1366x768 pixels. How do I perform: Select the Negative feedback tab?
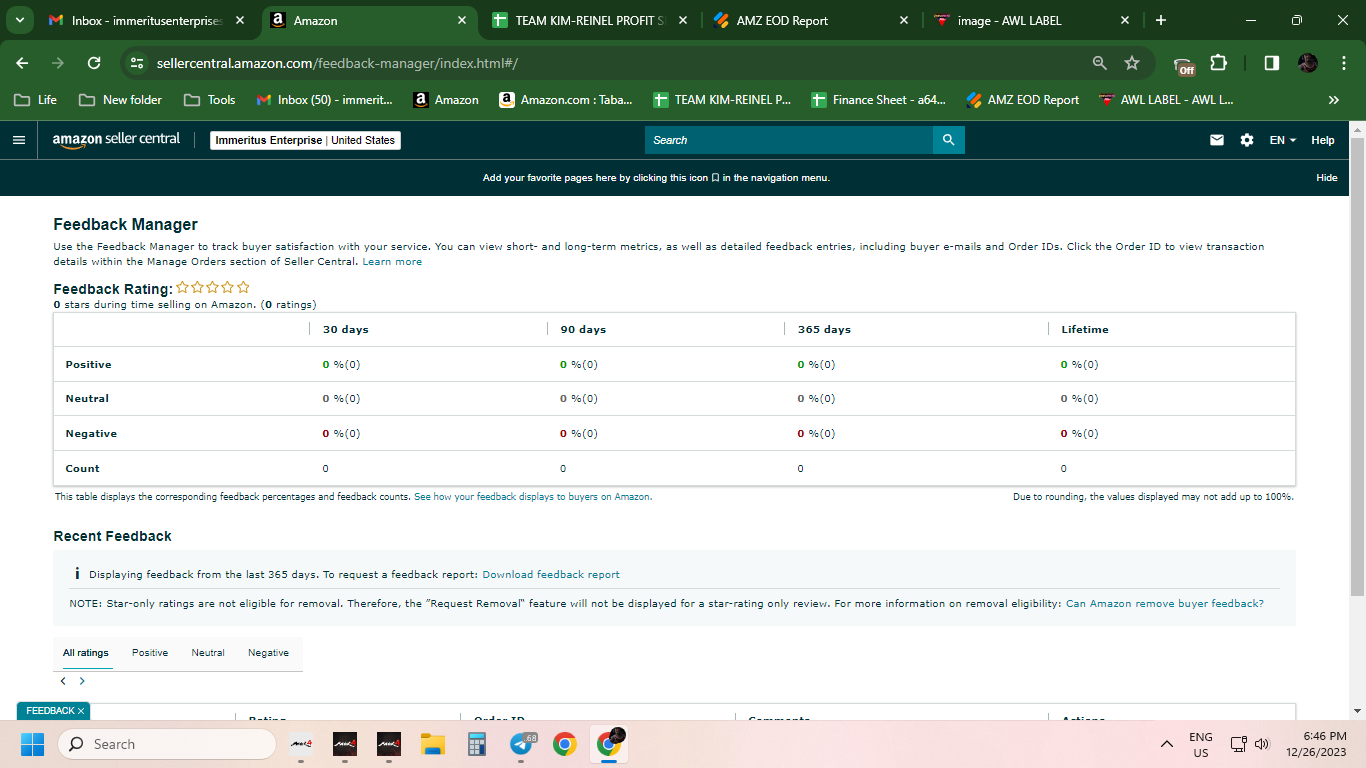(x=268, y=653)
